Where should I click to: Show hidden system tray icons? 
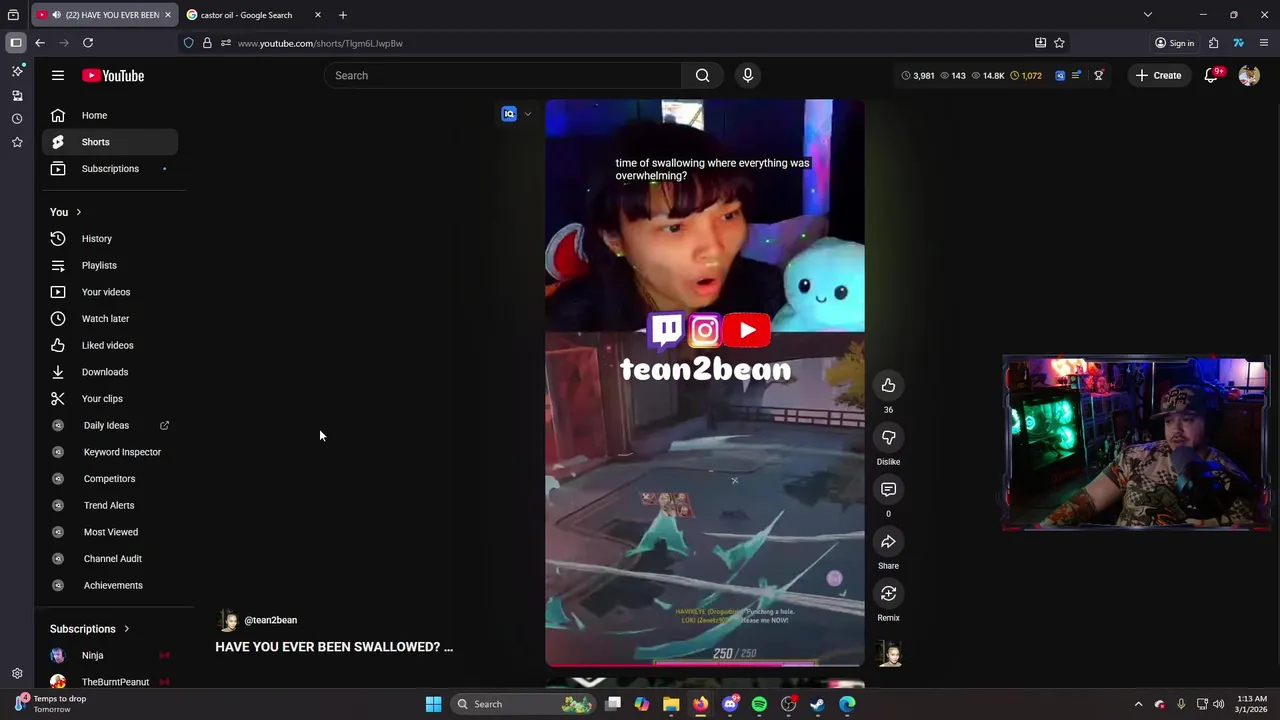point(1138,704)
